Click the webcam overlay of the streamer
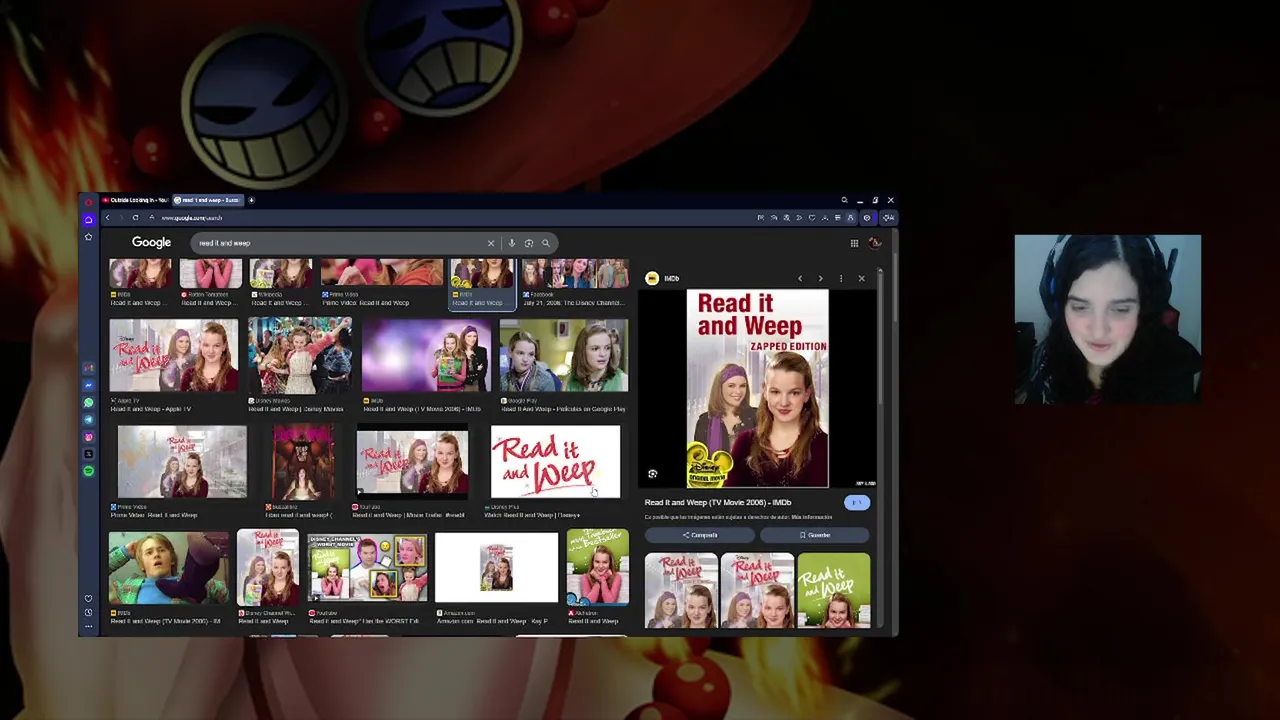 [1108, 319]
